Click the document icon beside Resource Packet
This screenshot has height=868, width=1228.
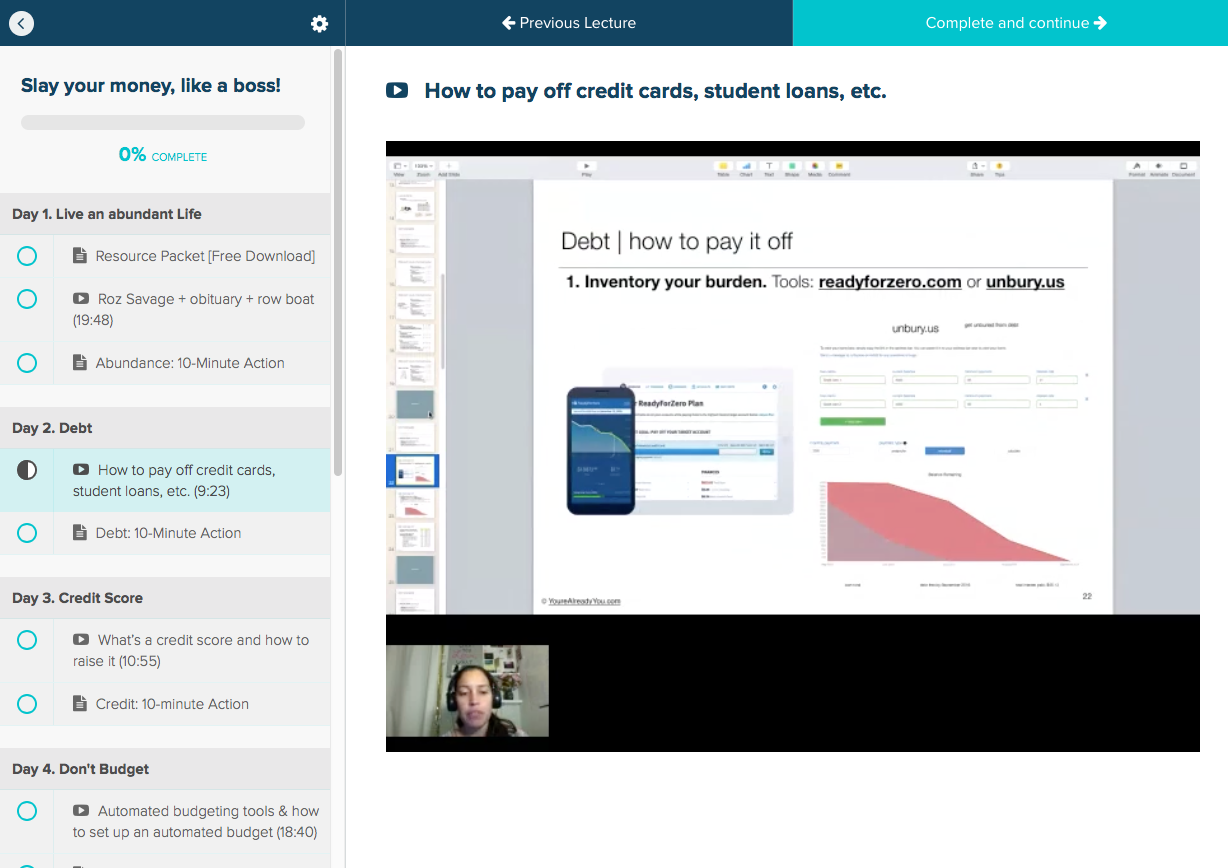pyautogui.click(x=80, y=256)
